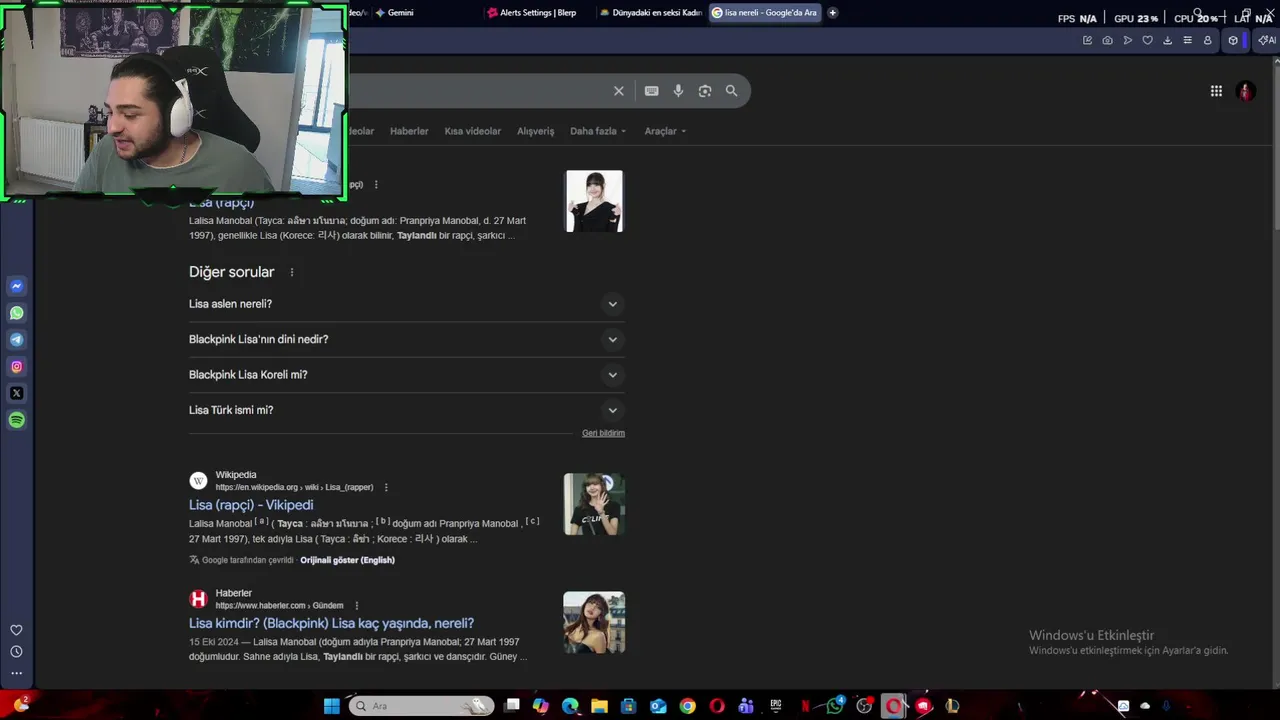This screenshot has height=720, width=1280.
Task: Open Microsoft Edge from the taskbar
Action: 570,706
